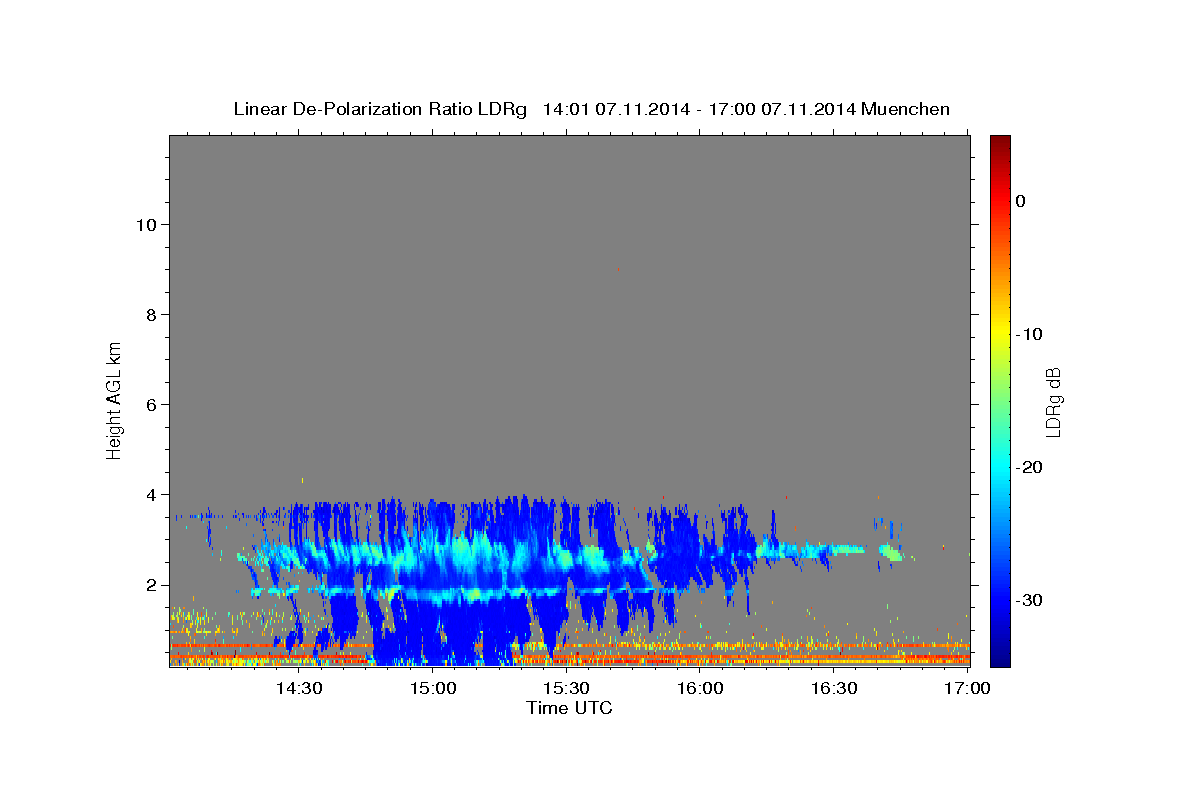Click the green section of the colorbar

1000,400
